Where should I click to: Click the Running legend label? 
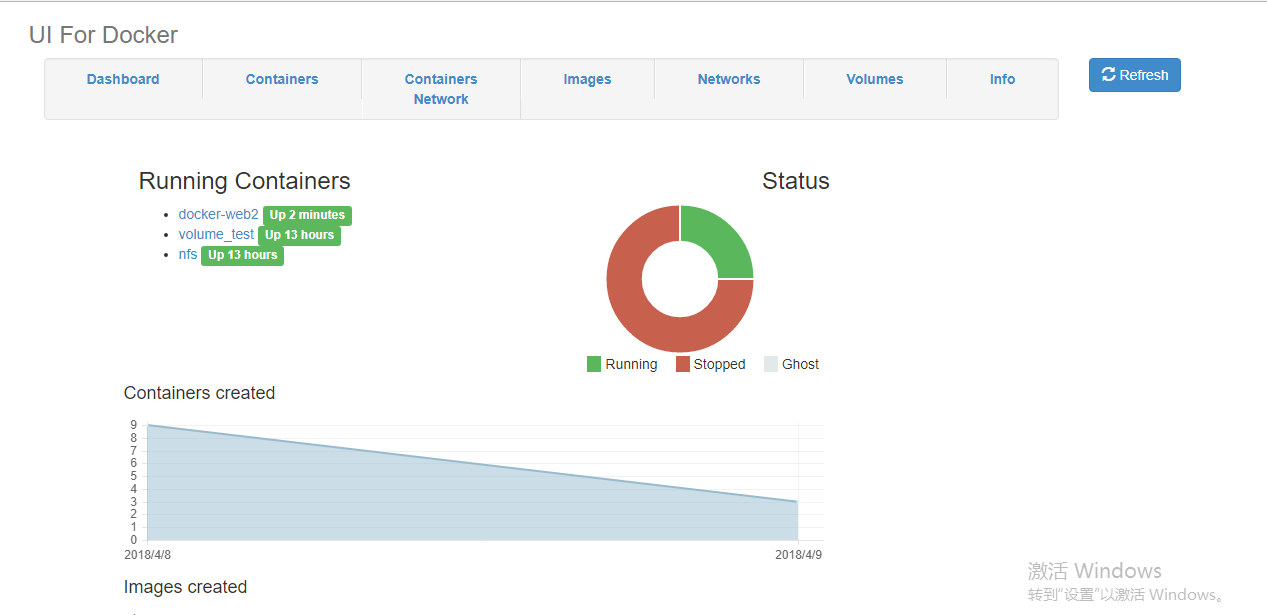[631, 364]
